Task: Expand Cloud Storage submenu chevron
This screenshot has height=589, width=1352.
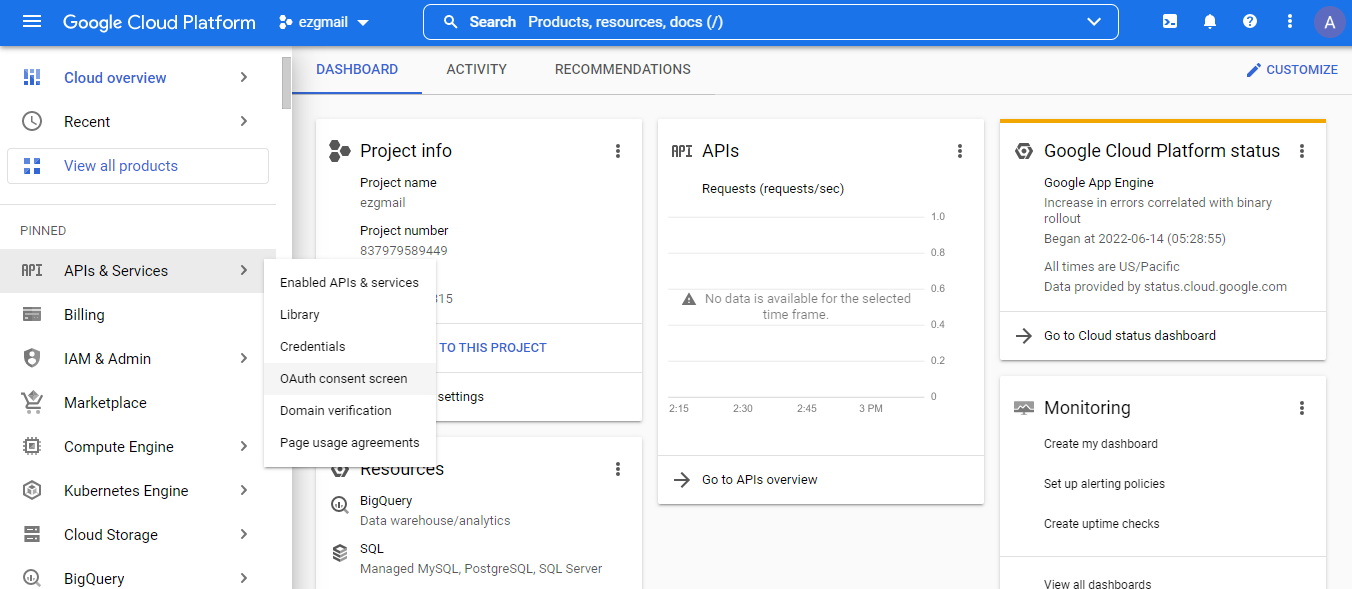Action: point(243,535)
